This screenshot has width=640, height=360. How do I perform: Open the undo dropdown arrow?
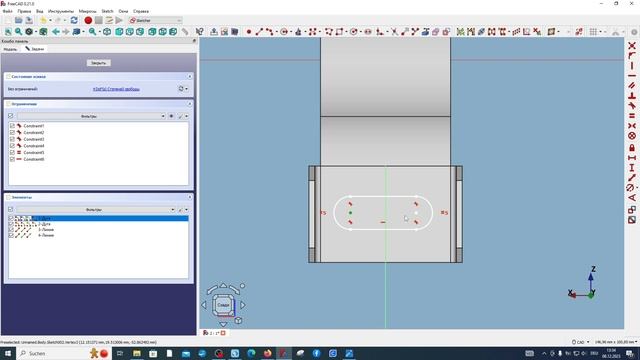[x=50, y=20]
